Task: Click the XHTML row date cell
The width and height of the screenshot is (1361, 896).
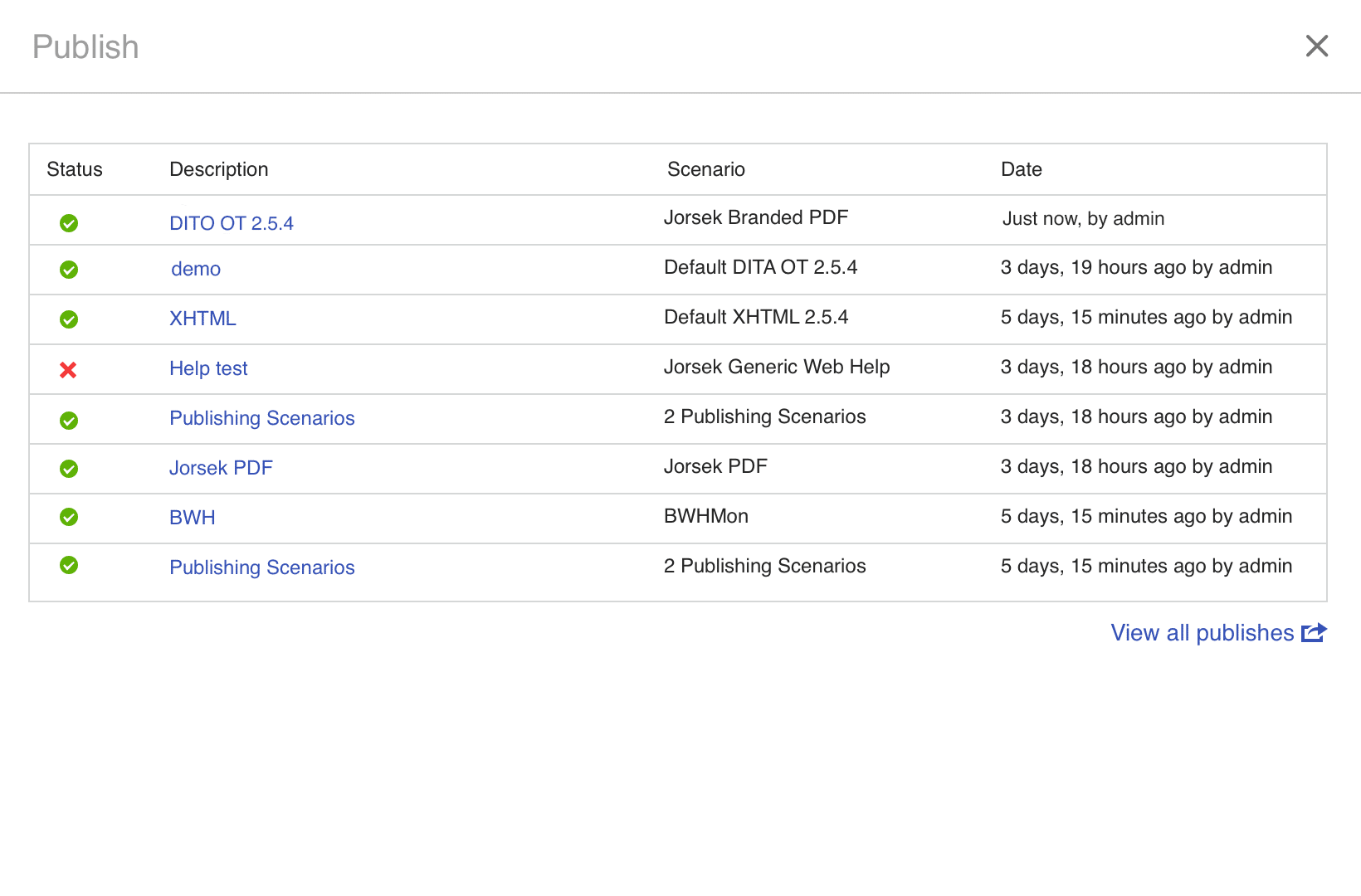Action: click(1146, 317)
